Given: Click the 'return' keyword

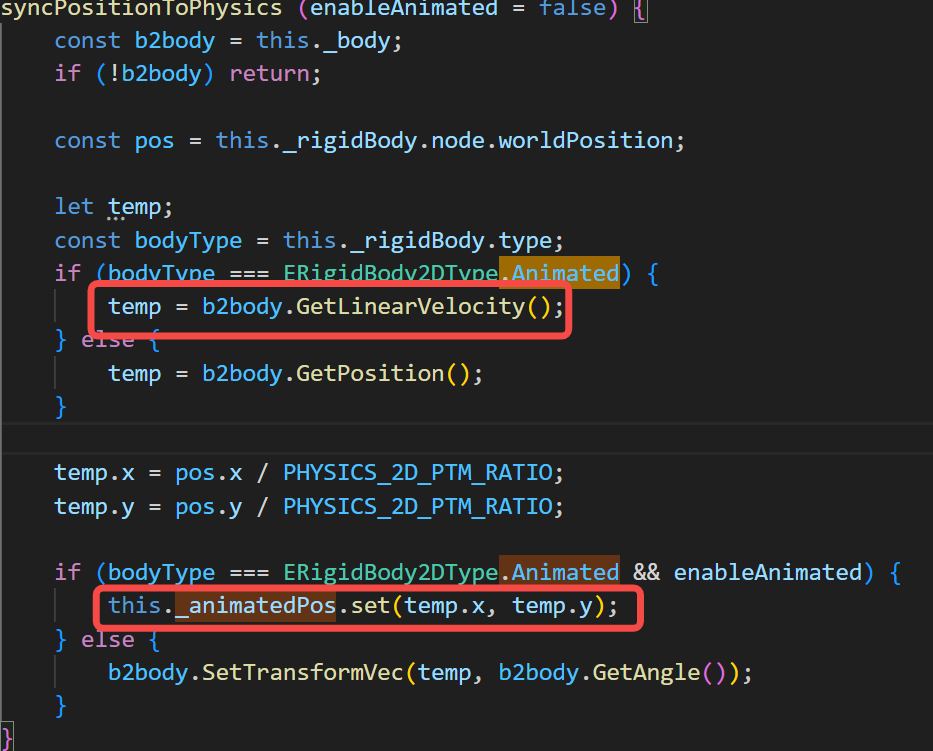Looking at the screenshot, I should click(270, 74).
